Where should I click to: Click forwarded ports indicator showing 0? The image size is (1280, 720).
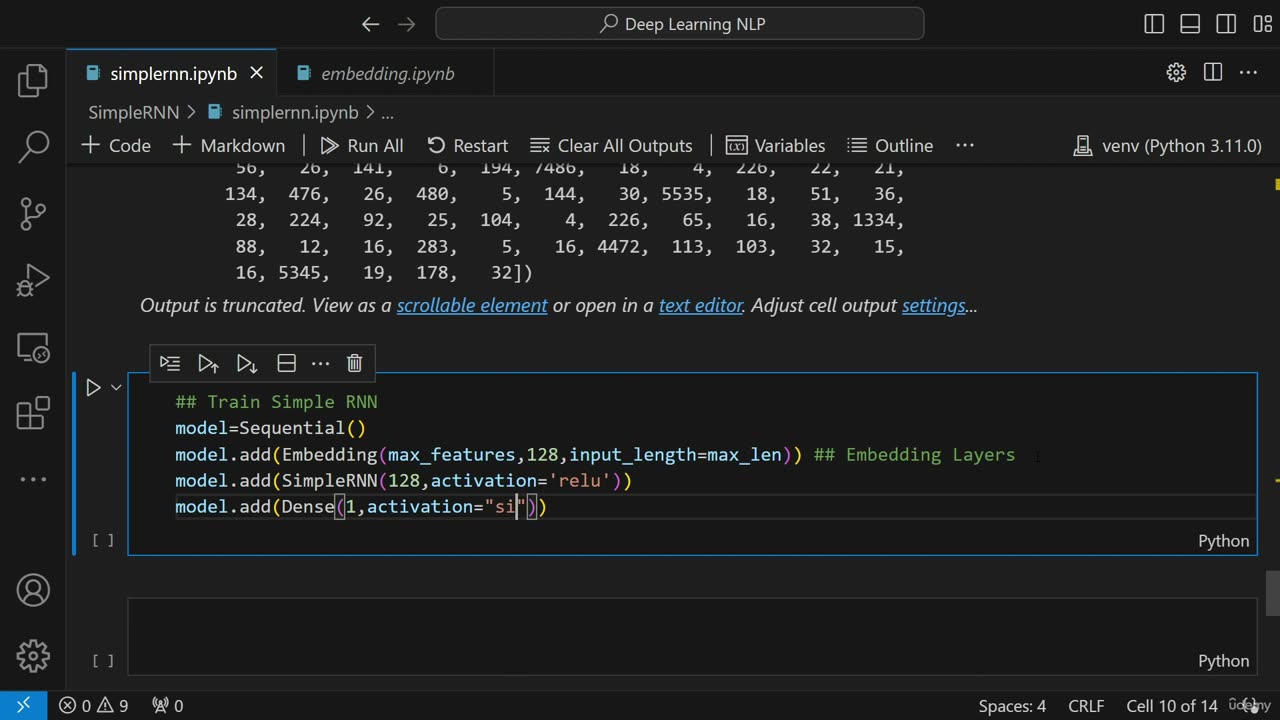click(x=167, y=706)
